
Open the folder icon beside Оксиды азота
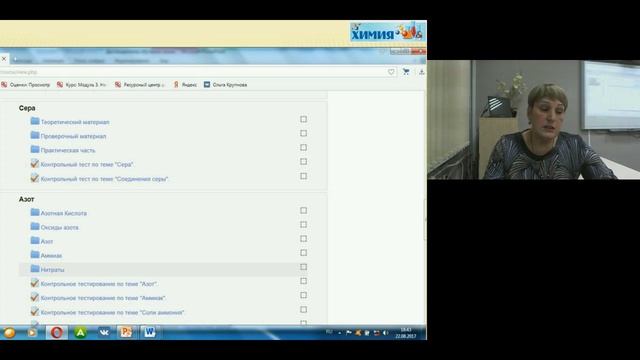point(35,227)
